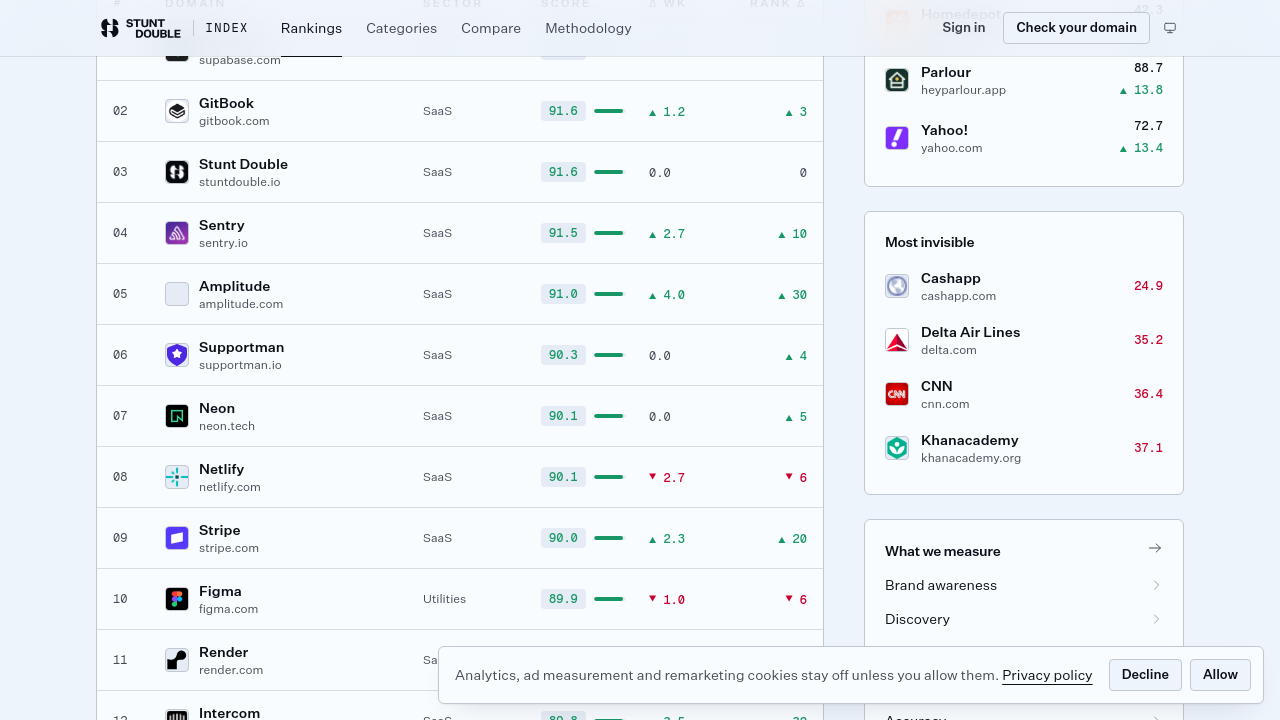Open the Render logo icon

177,660
